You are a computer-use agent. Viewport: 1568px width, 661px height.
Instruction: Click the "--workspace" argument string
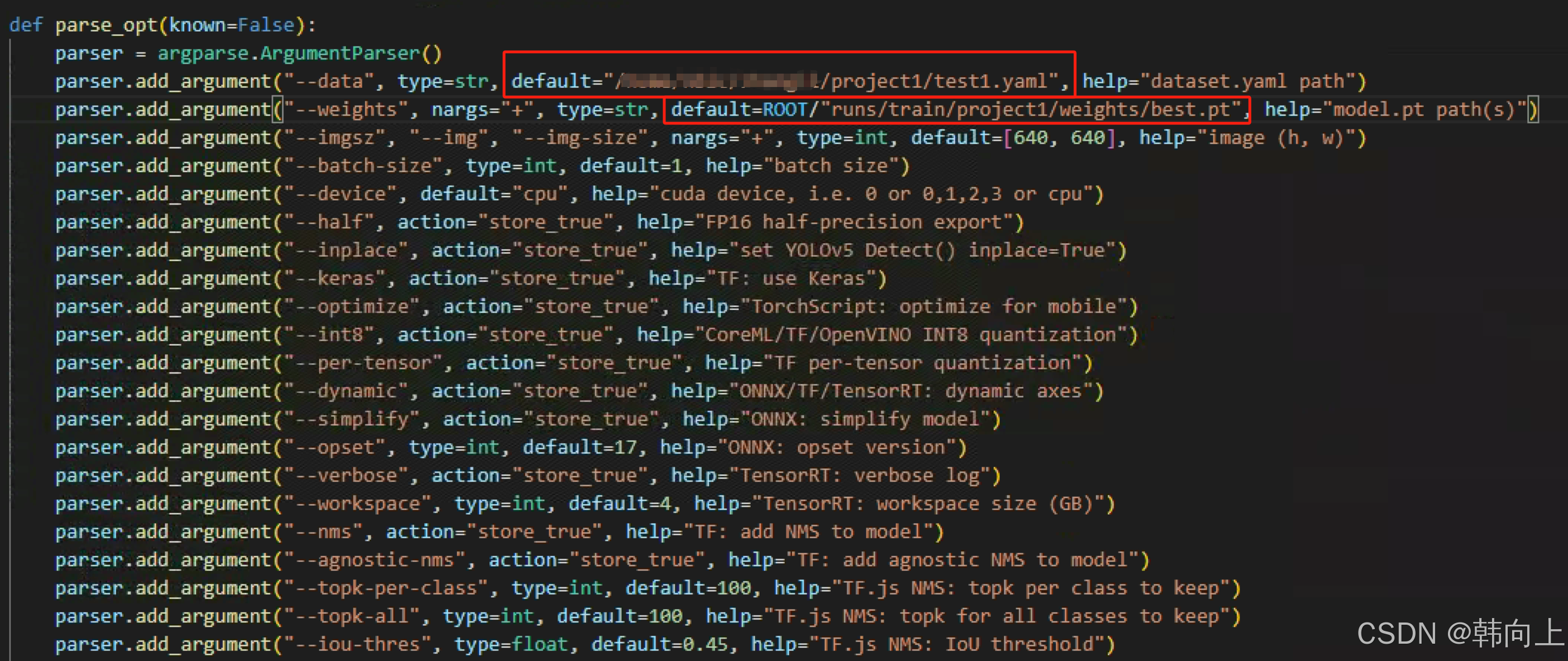tap(358, 504)
